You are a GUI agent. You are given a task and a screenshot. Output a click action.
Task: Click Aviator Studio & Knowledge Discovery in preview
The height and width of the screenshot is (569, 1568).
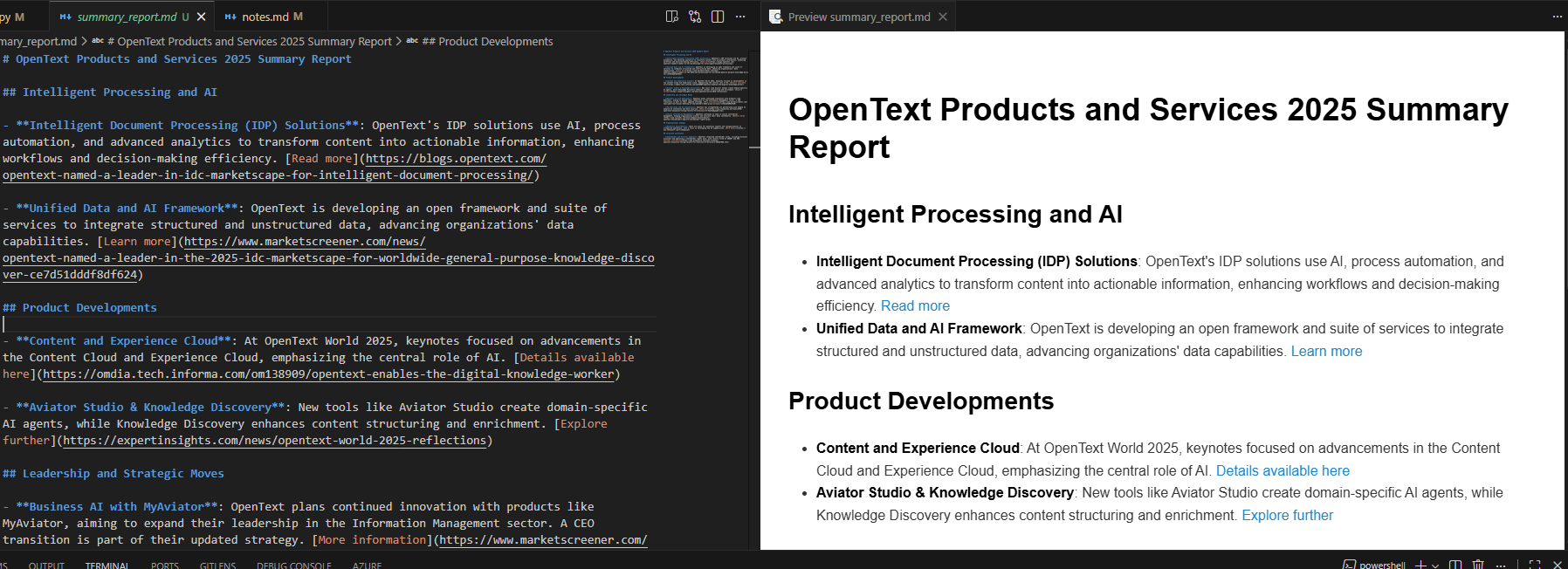(x=945, y=493)
